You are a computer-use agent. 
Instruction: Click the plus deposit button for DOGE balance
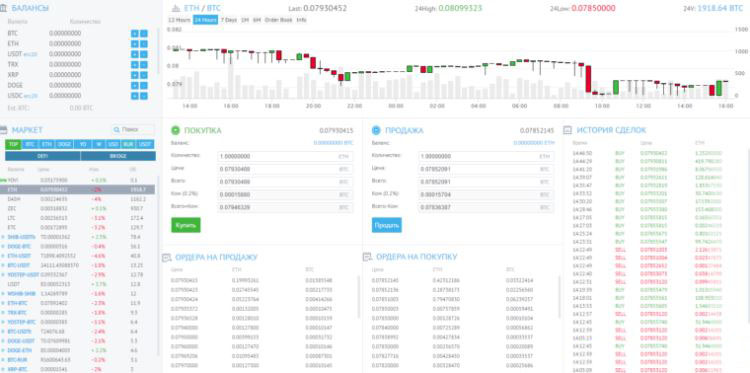[134, 86]
